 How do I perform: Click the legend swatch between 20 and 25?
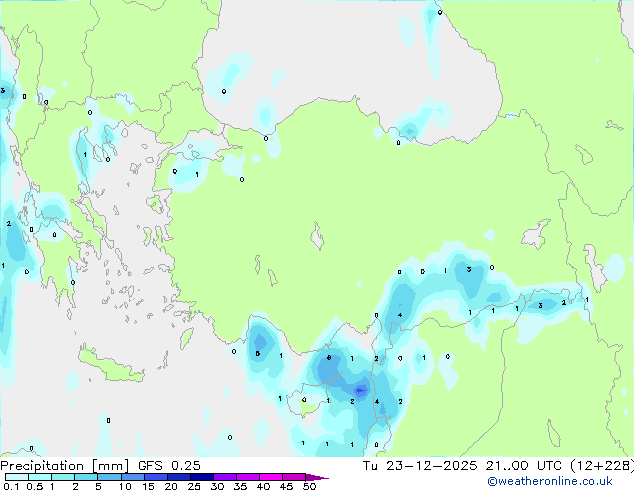(x=178, y=477)
